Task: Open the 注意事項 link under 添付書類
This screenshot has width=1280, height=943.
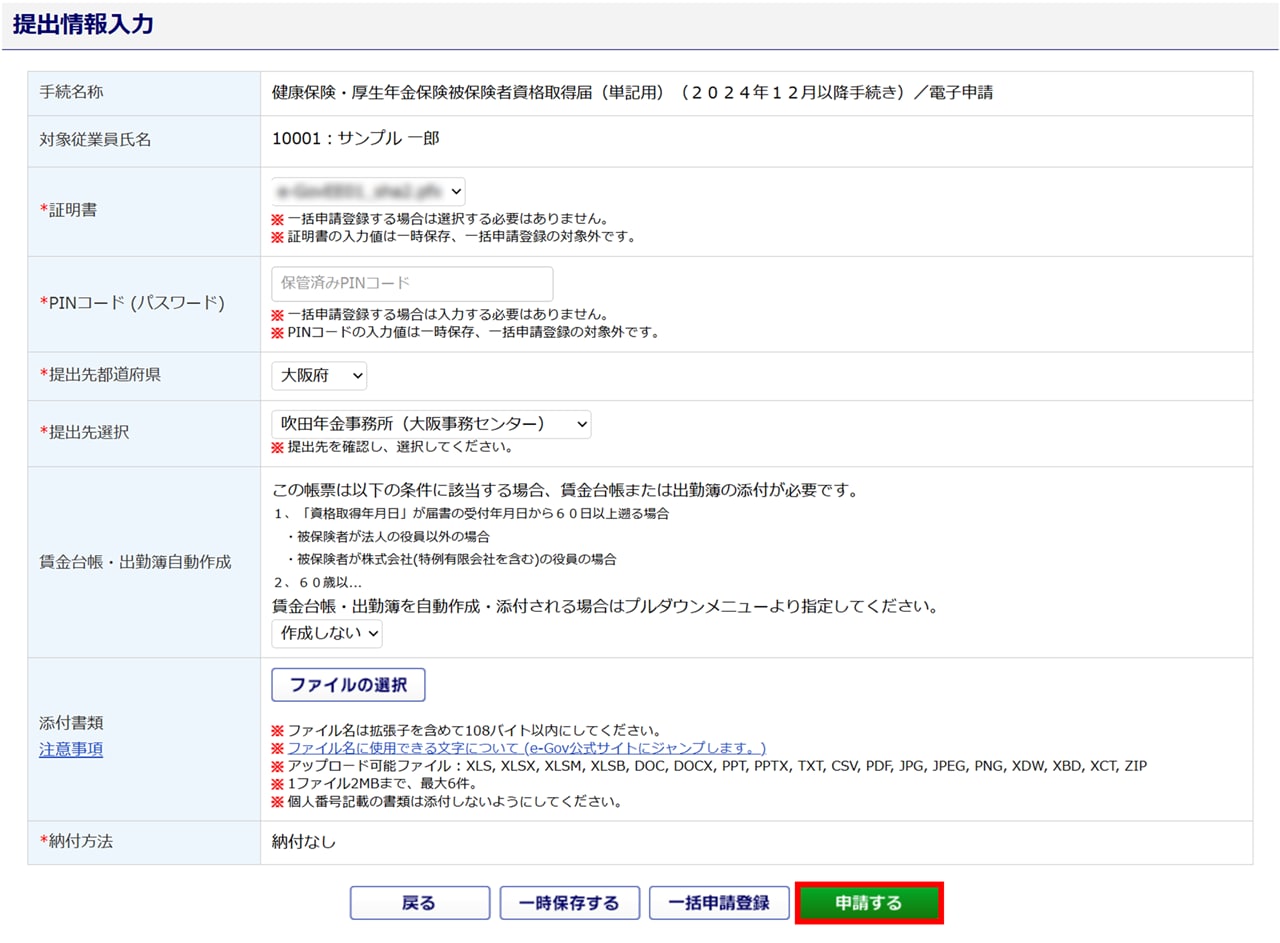Action: [71, 750]
